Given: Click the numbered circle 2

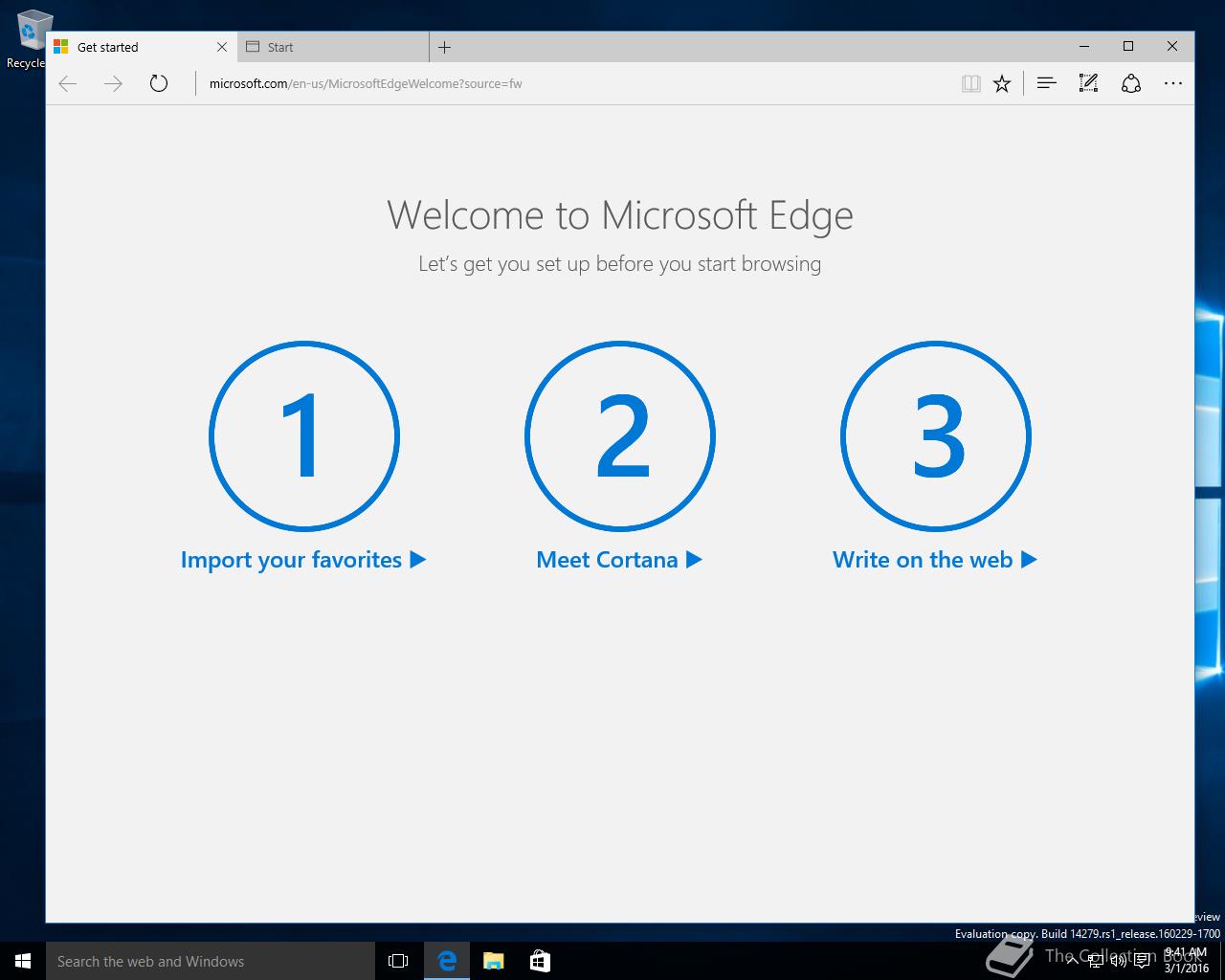Looking at the screenshot, I should point(620,436).
